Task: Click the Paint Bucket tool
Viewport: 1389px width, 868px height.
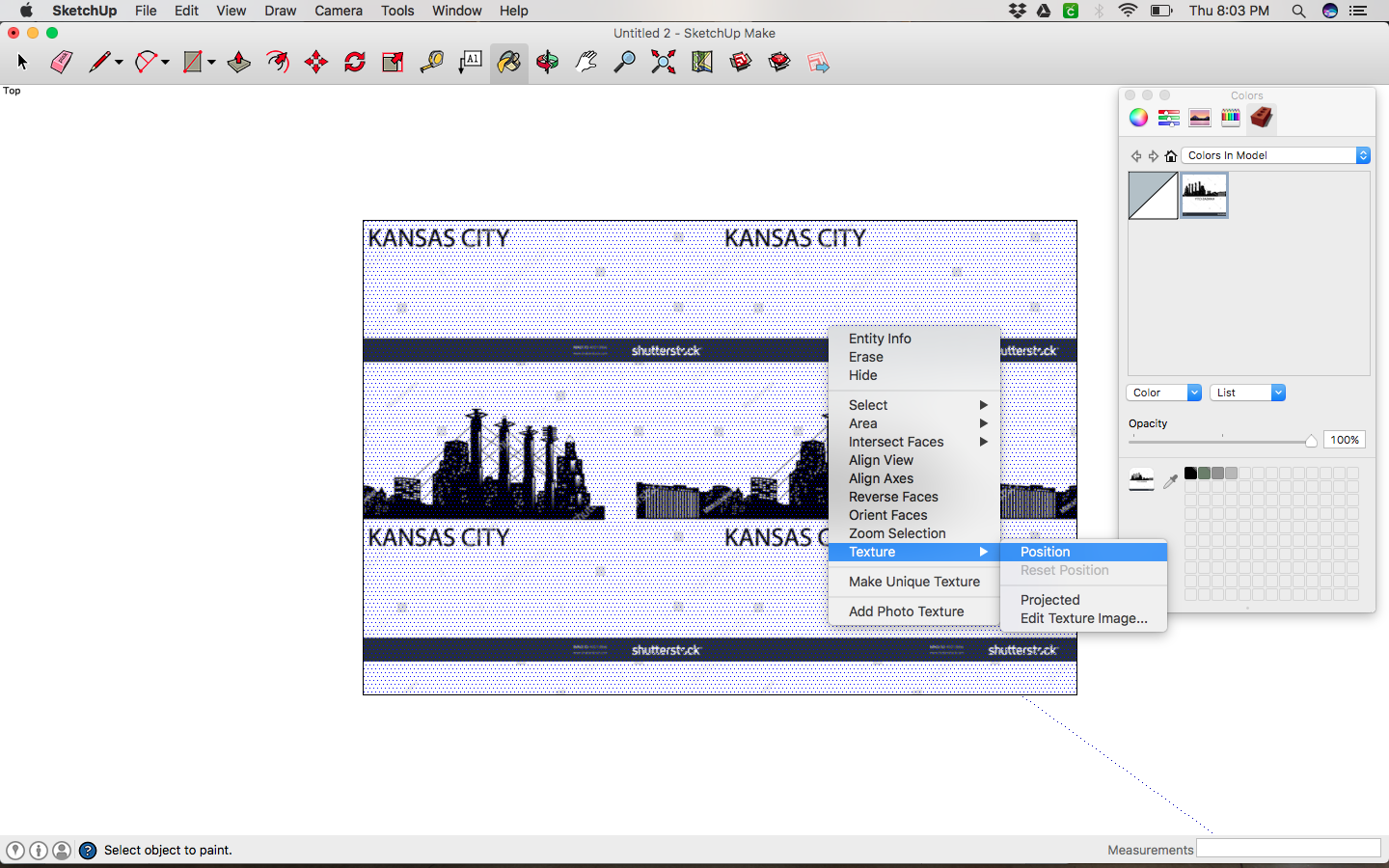Action: (509, 63)
